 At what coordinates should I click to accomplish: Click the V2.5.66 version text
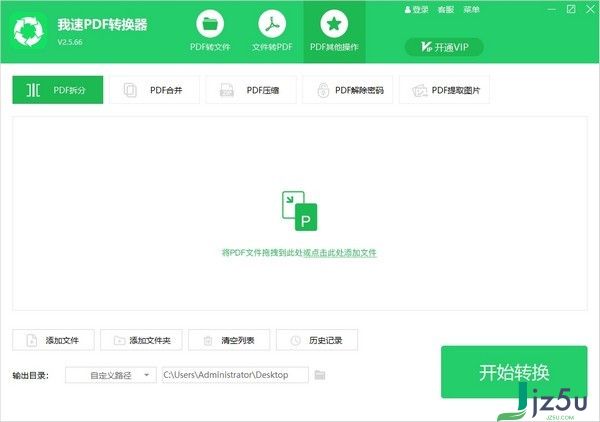pyautogui.click(x=70, y=42)
